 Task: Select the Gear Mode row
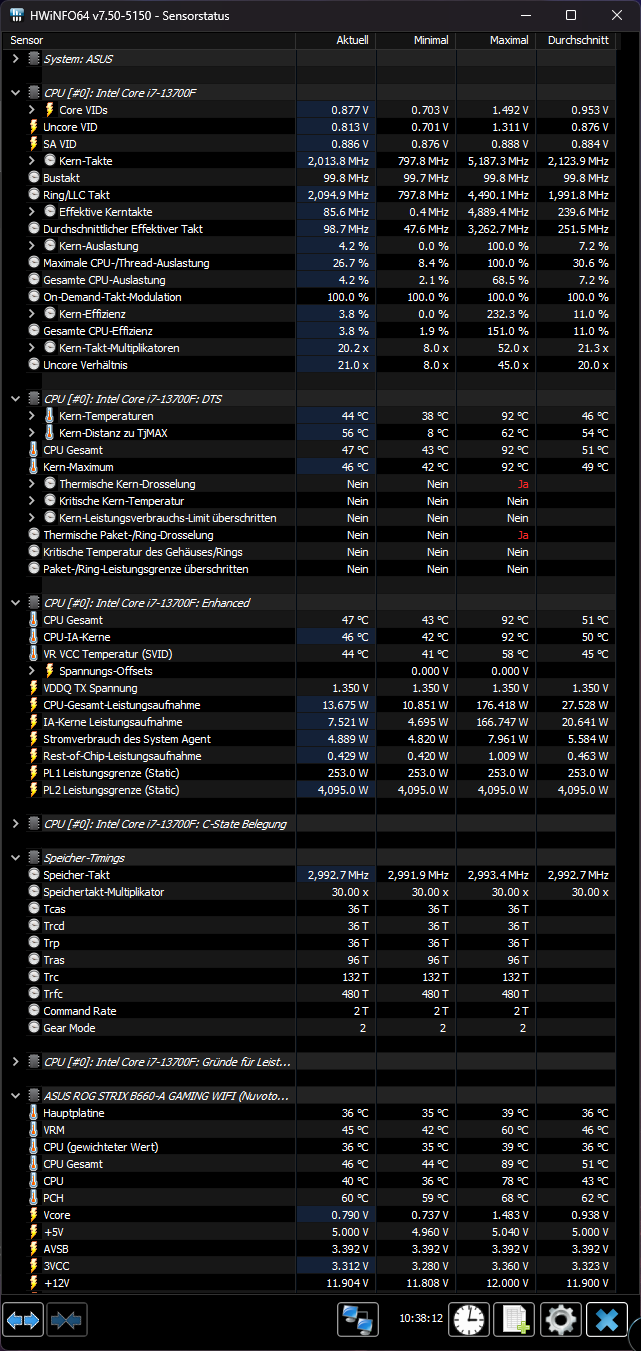309,1028
